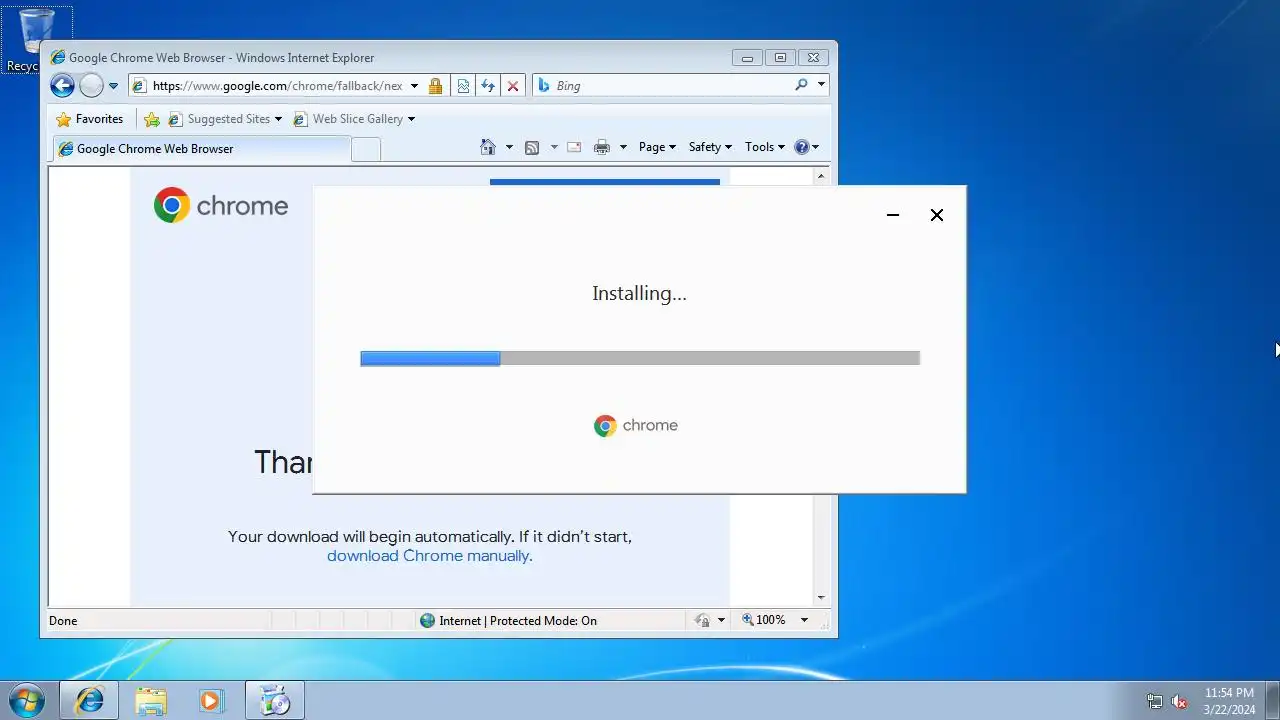Open Suggested Sites link

click(x=225, y=119)
